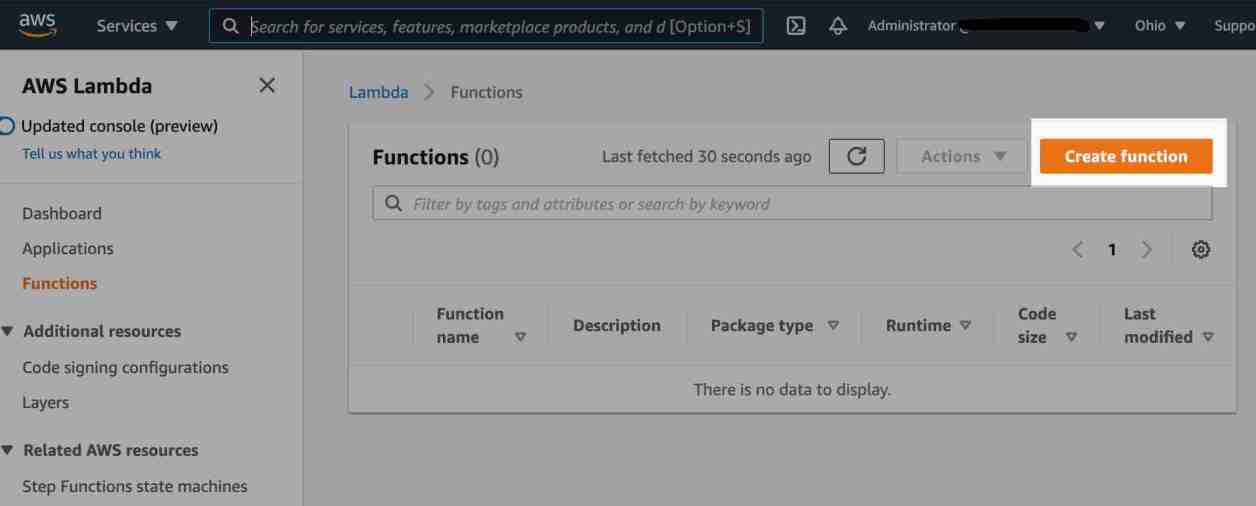Click the search magnifier icon in filter field
Screen dimensions: 1256x506
pyautogui.click(x=393, y=204)
